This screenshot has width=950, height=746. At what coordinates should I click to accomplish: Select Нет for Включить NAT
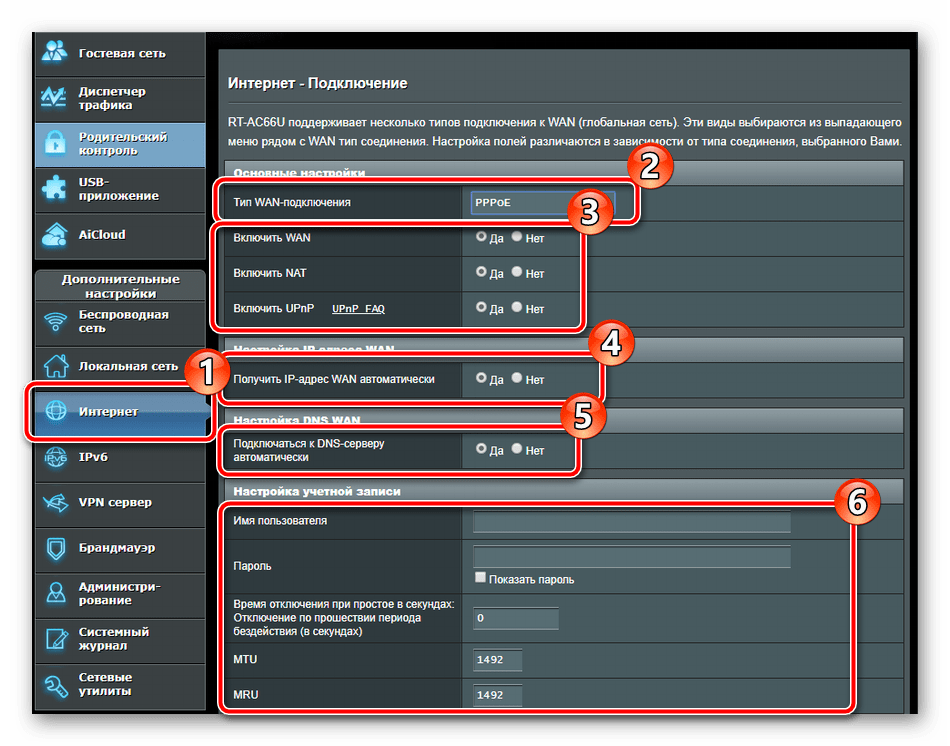tap(517, 271)
